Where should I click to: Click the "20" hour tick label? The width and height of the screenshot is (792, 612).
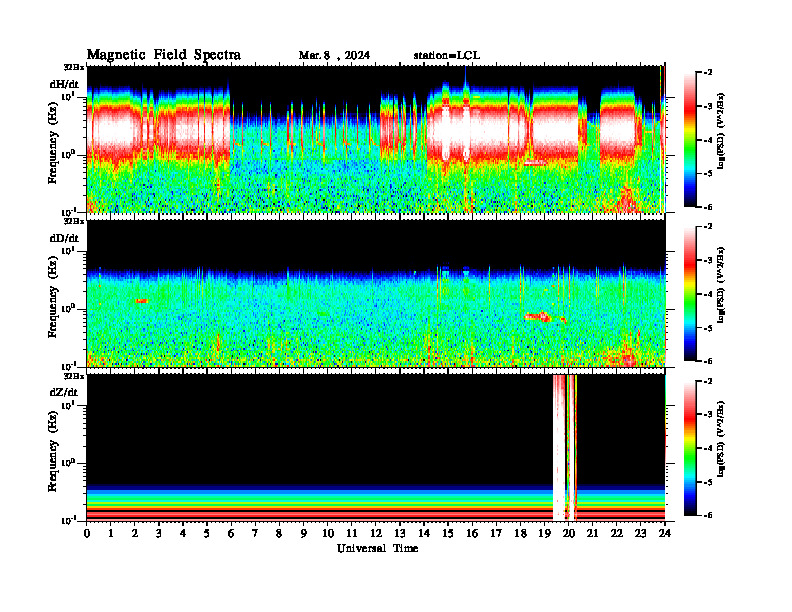click(569, 533)
